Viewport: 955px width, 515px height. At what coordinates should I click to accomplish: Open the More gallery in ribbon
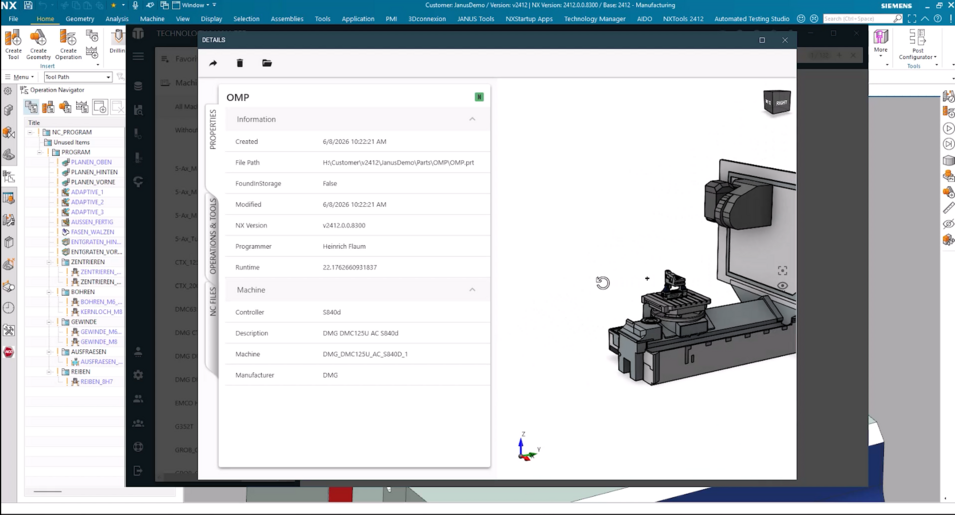coord(881,43)
